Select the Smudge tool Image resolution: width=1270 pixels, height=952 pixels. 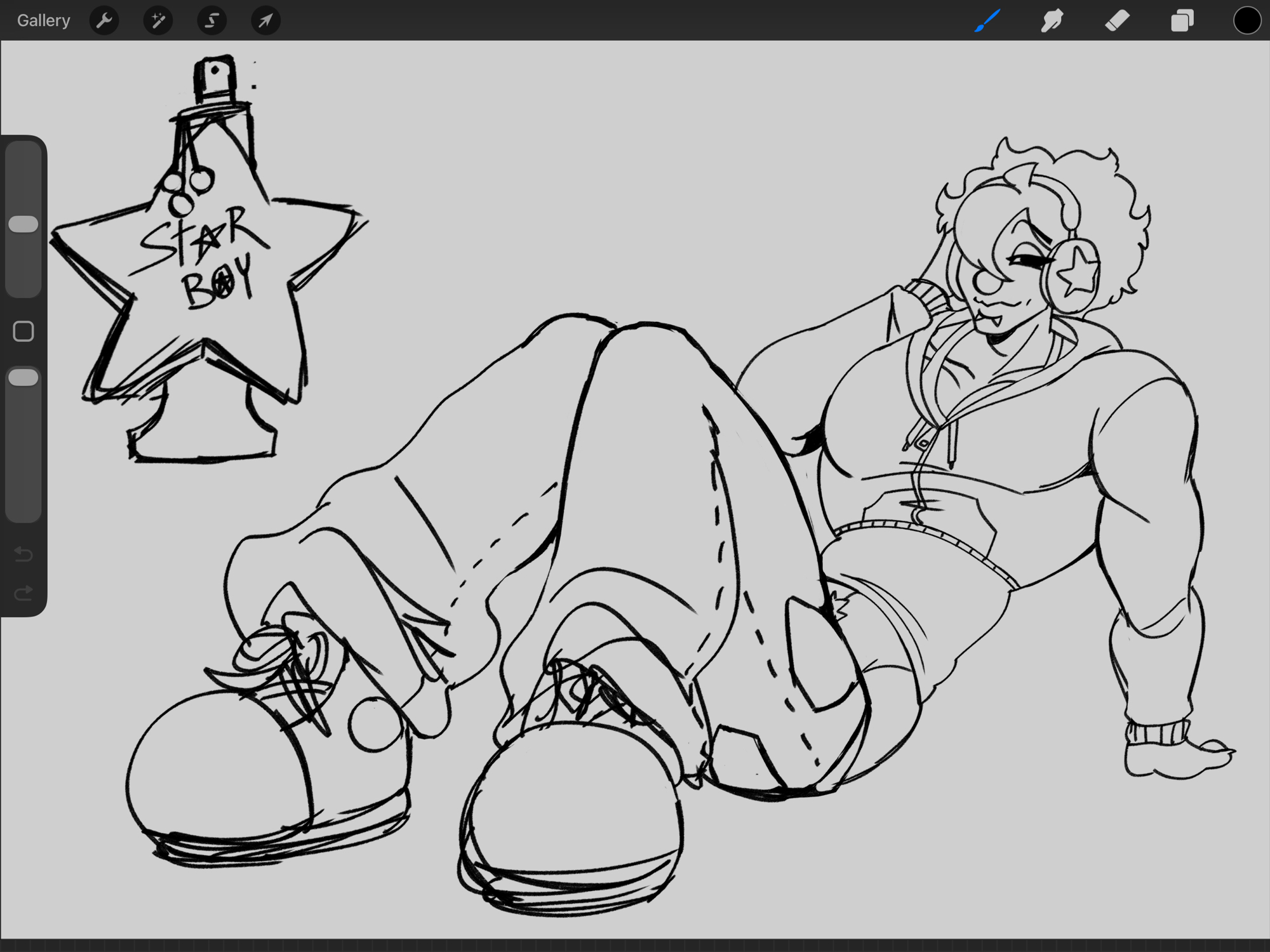(1052, 20)
